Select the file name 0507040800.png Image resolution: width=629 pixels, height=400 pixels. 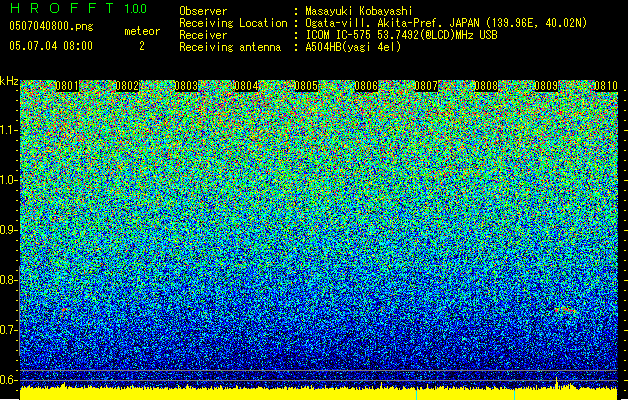tap(51, 26)
